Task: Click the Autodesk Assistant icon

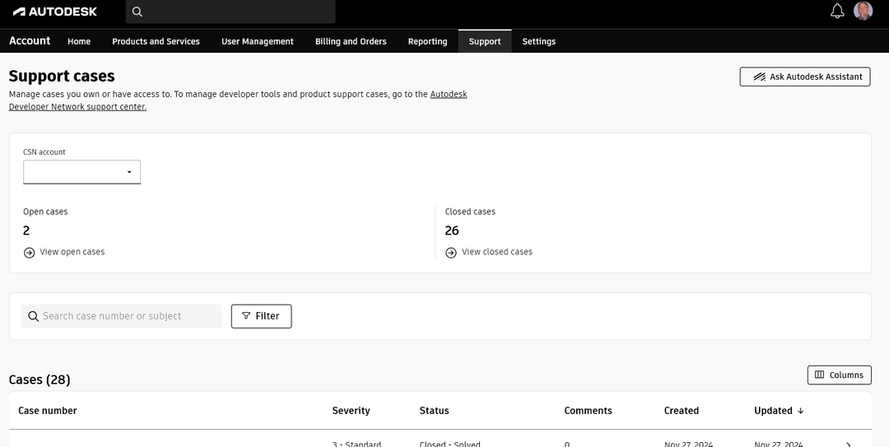Action: click(x=759, y=77)
